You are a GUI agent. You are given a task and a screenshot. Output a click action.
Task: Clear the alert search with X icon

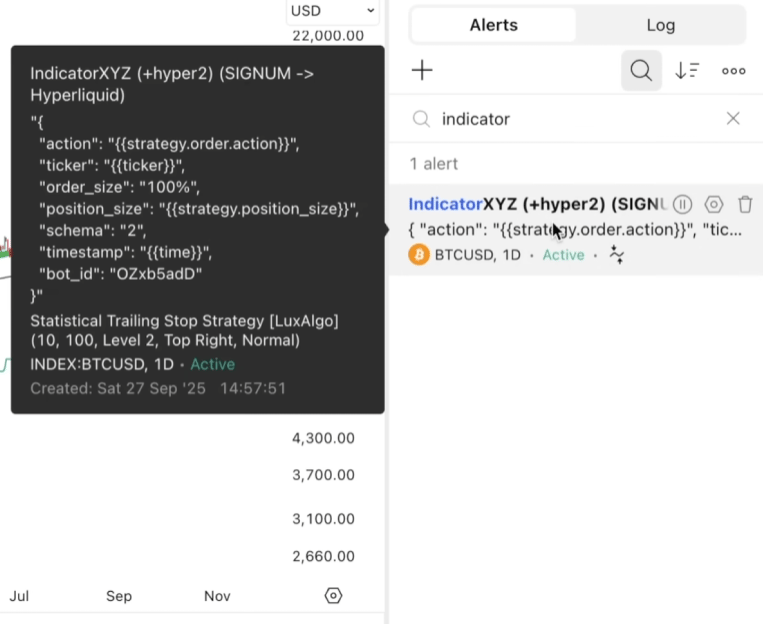(733, 118)
